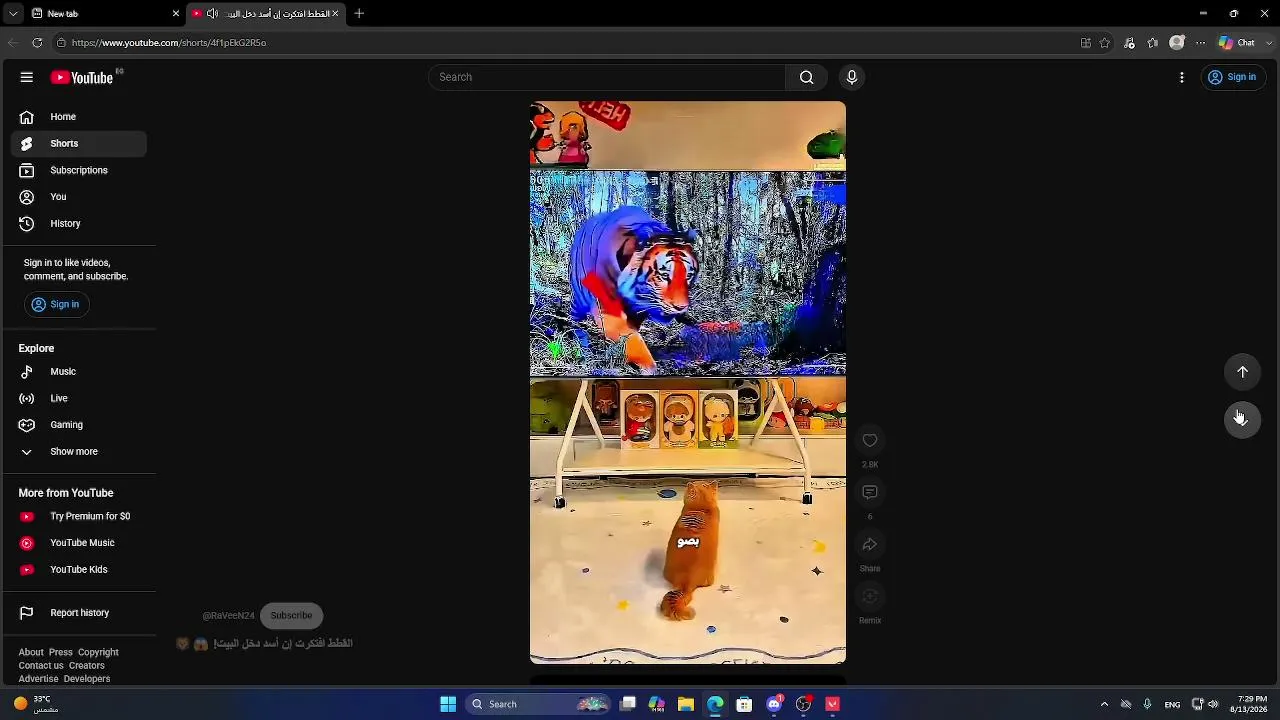Share this Short using the arrow icon
The image size is (1280, 720).
(870, 544)
